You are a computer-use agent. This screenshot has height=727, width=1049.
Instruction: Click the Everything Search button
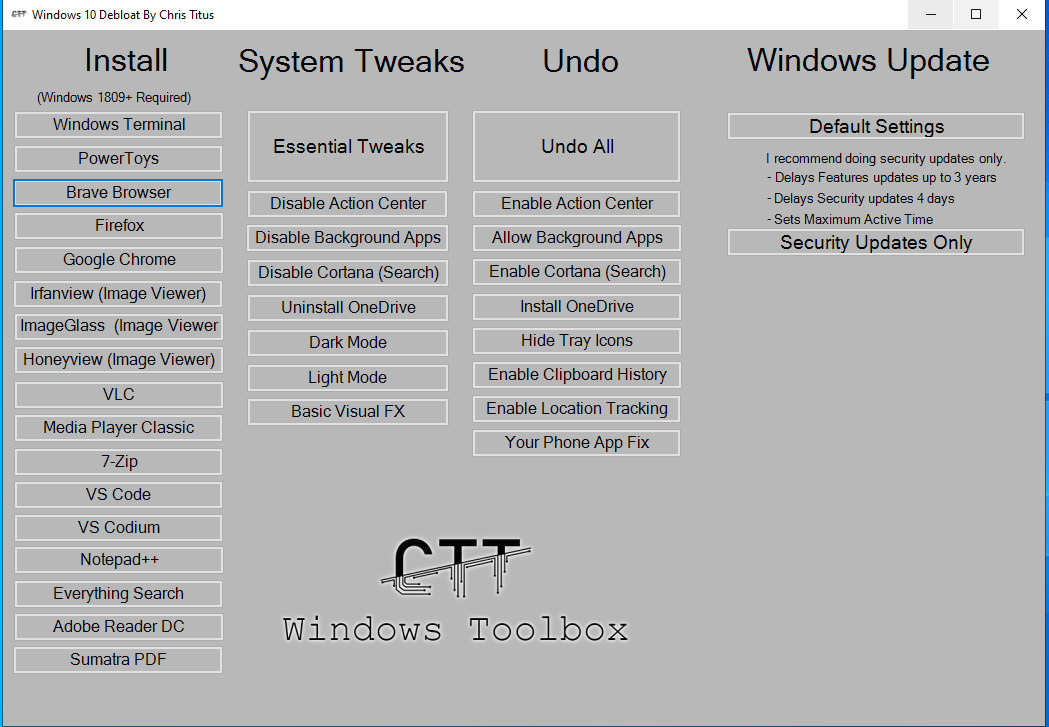[118, 594]
